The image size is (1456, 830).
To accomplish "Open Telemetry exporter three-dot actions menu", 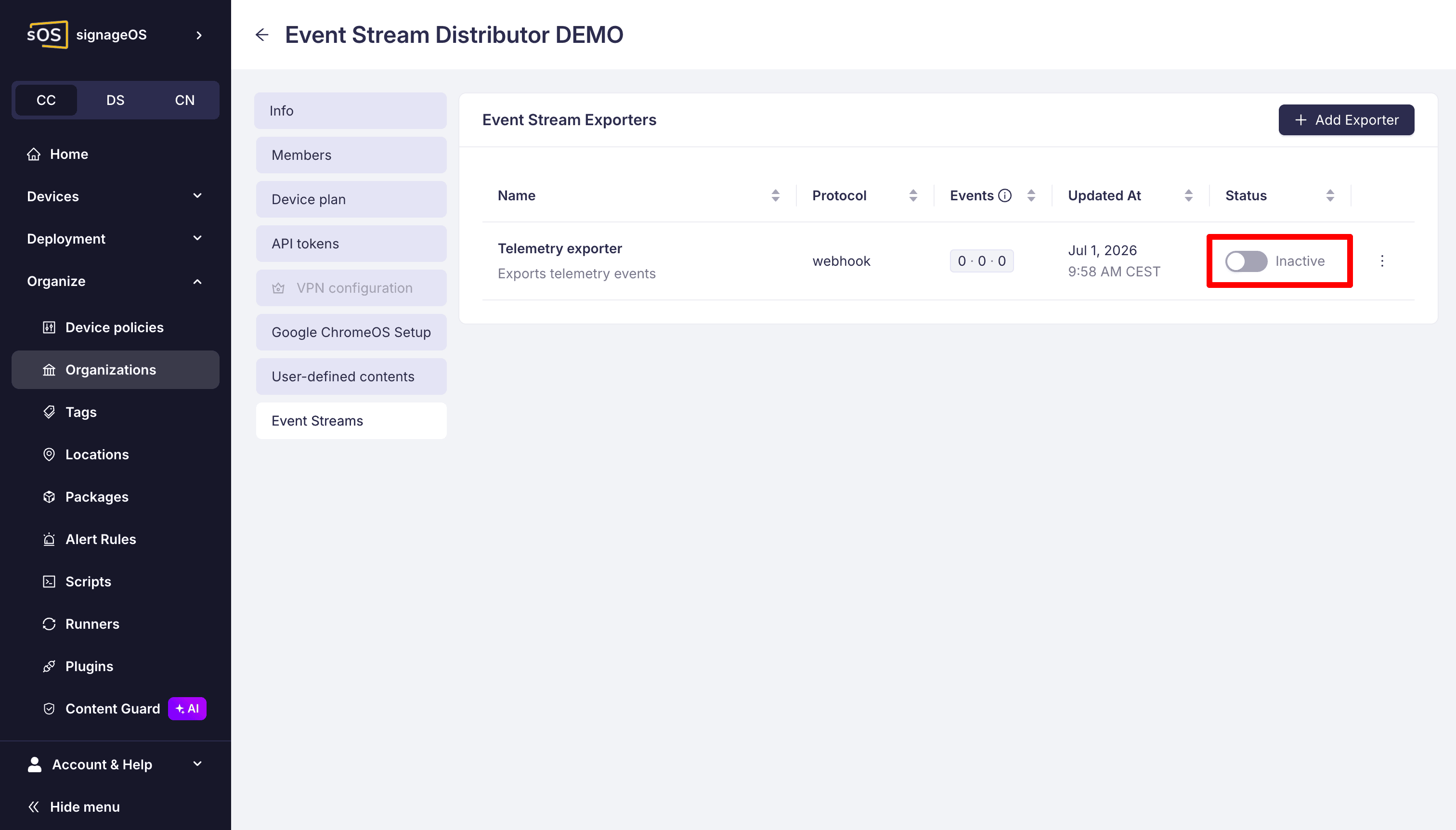I will [x=1382, y=261].
